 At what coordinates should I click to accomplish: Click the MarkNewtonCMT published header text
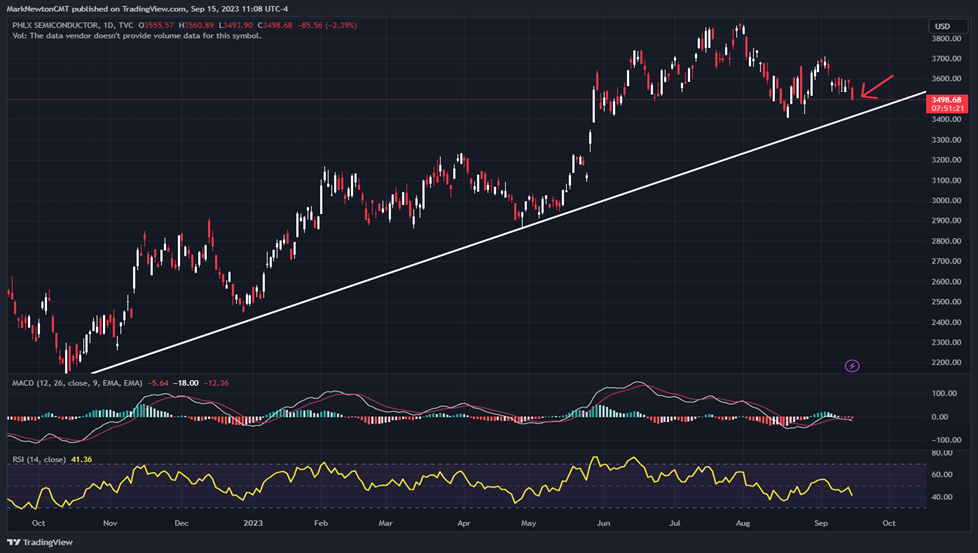pos(147,9)
